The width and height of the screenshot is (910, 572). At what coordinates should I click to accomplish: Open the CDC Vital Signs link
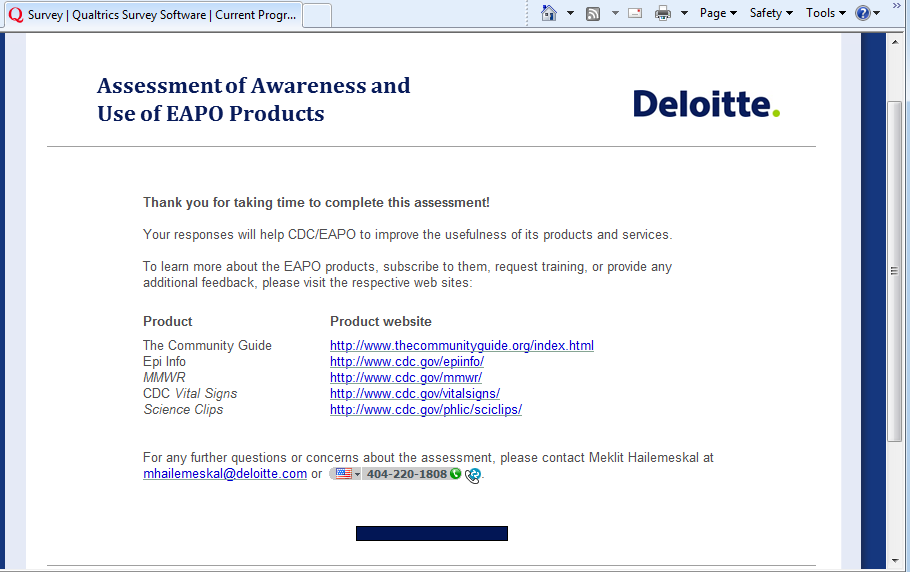[x=414, y=394]
